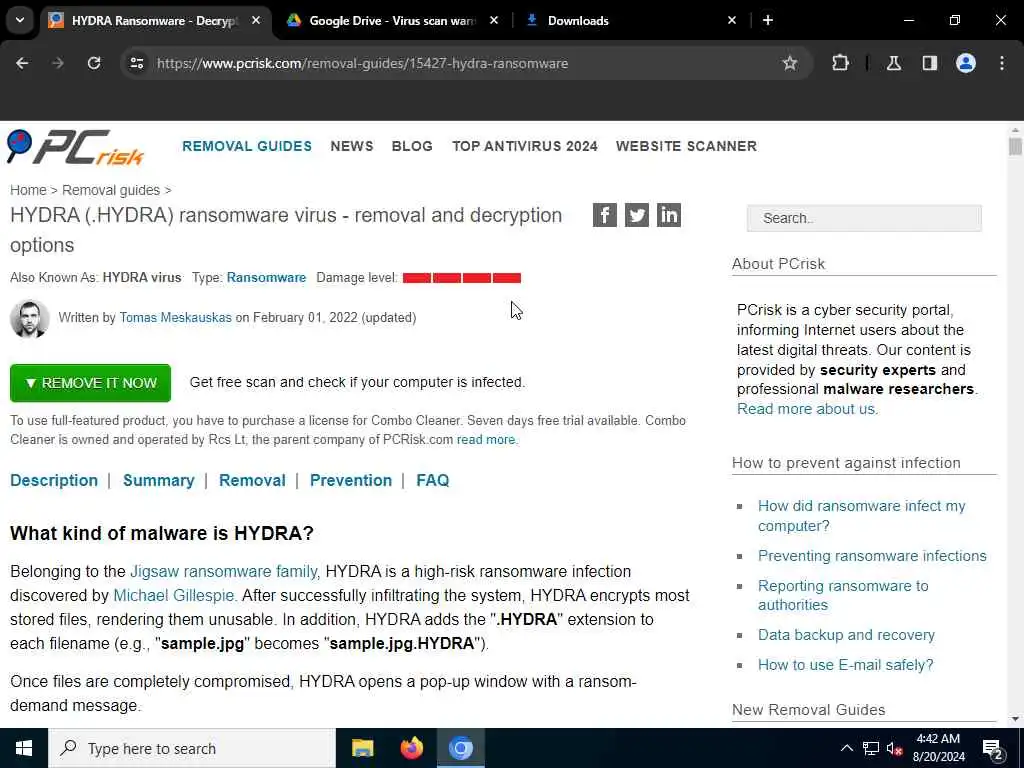Click the Removal guides breadcrumb
This screenshot has height=768, width=1024.
(111, 190)
